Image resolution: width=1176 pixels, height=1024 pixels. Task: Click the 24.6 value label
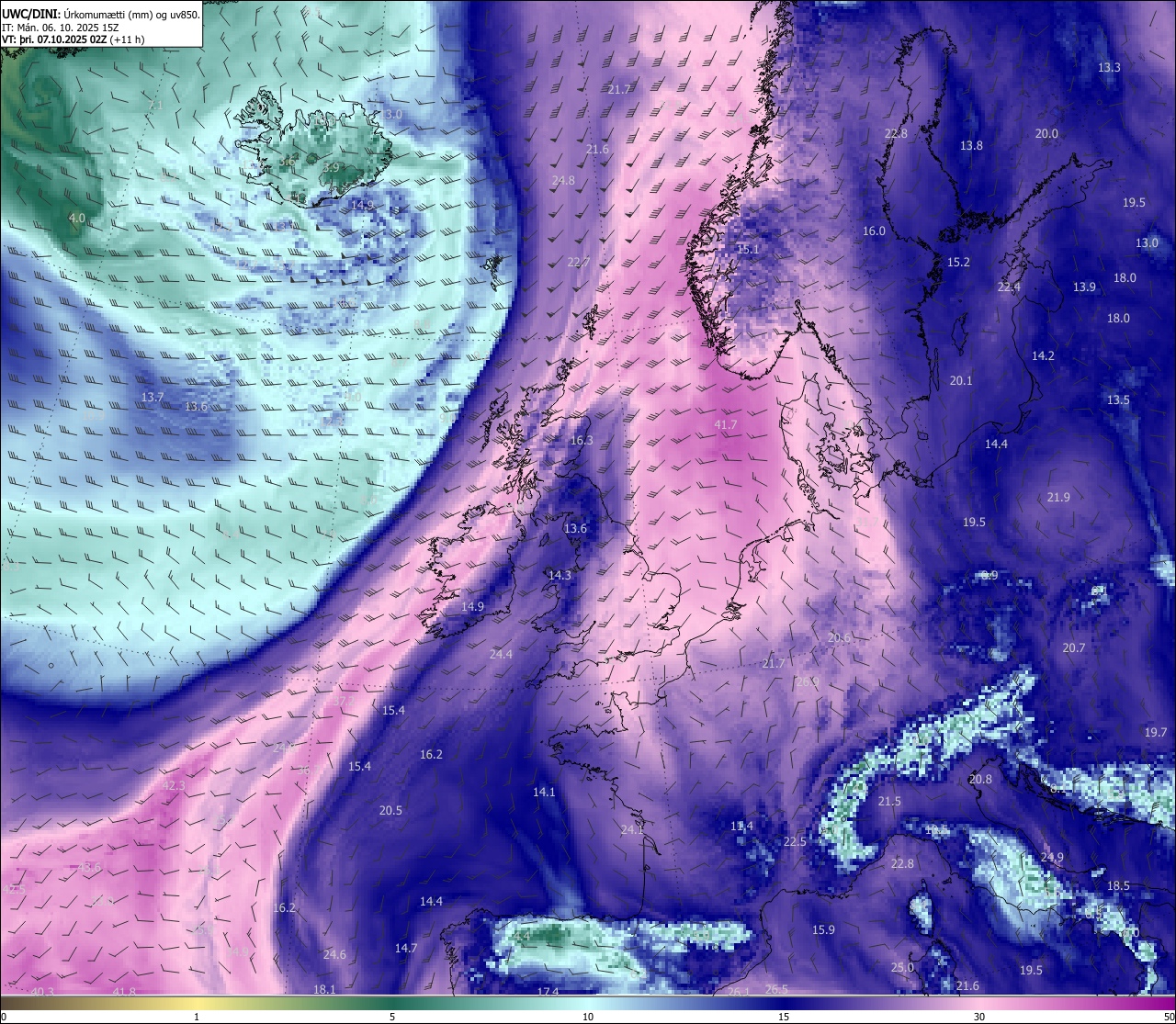[334, 954]
